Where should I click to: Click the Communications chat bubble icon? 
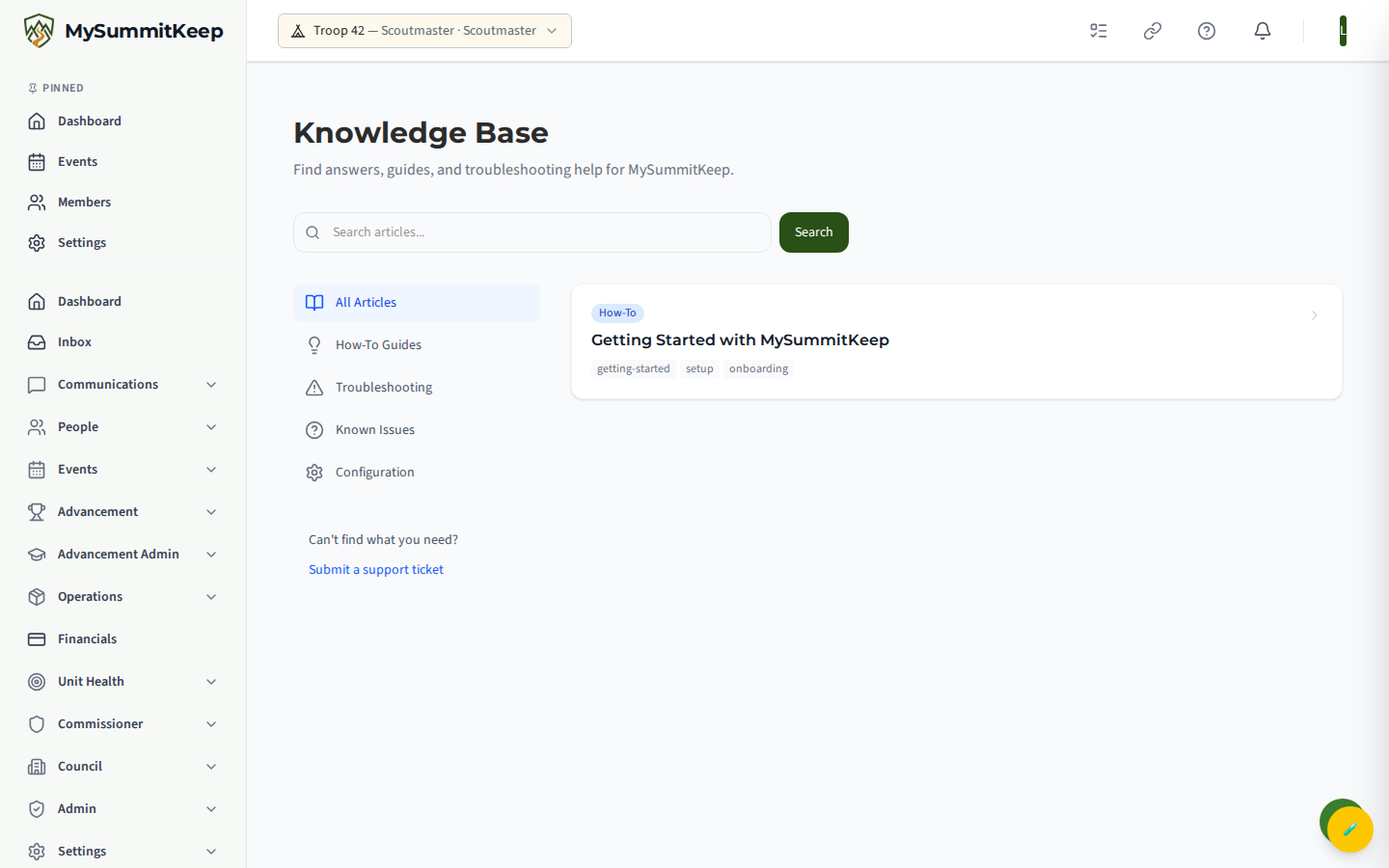[37, 385]
